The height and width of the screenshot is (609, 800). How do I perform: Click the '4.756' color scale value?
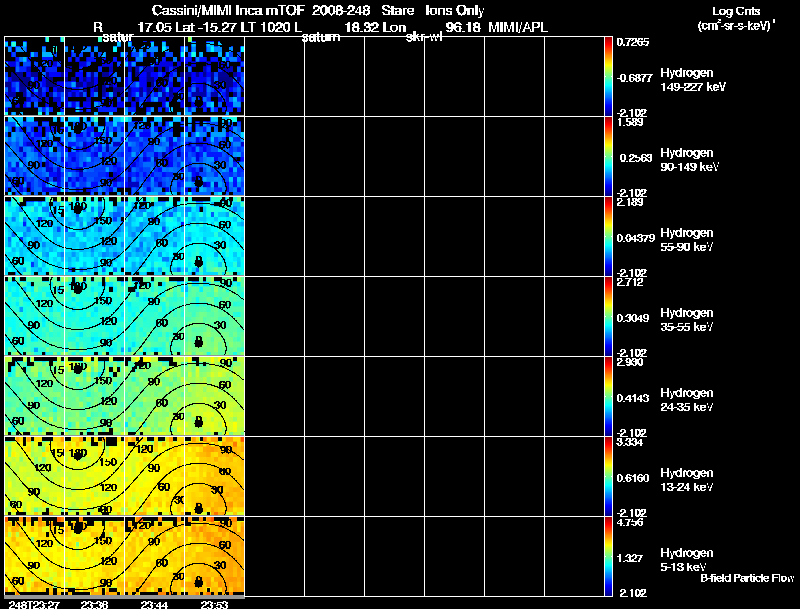630,523
